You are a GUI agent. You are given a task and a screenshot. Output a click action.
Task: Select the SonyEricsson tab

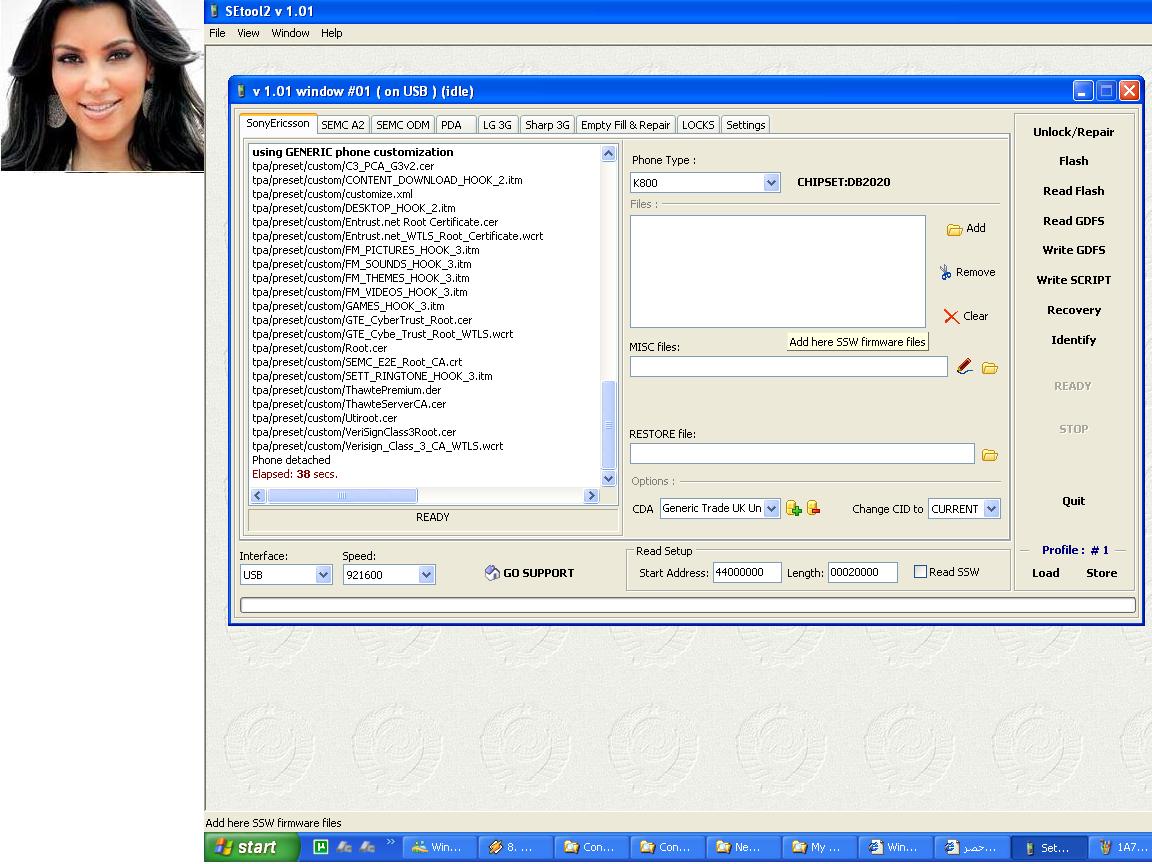point(278,123)
